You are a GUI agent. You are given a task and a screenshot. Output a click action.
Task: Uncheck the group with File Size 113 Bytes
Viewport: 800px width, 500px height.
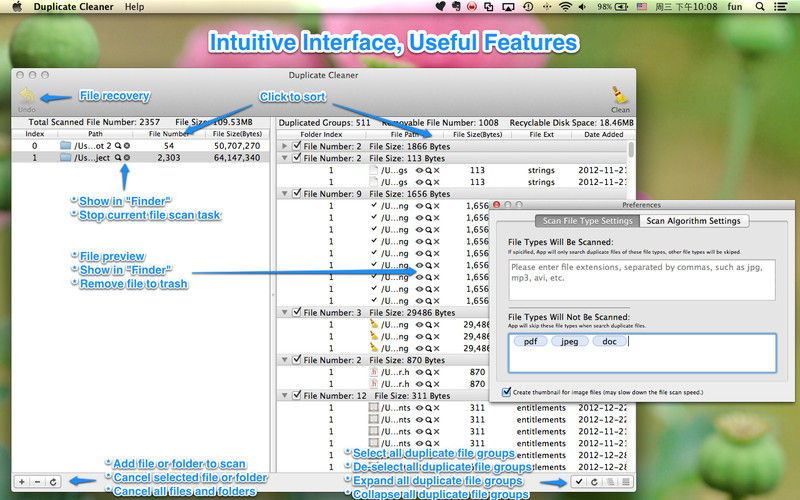coord(297,158)
